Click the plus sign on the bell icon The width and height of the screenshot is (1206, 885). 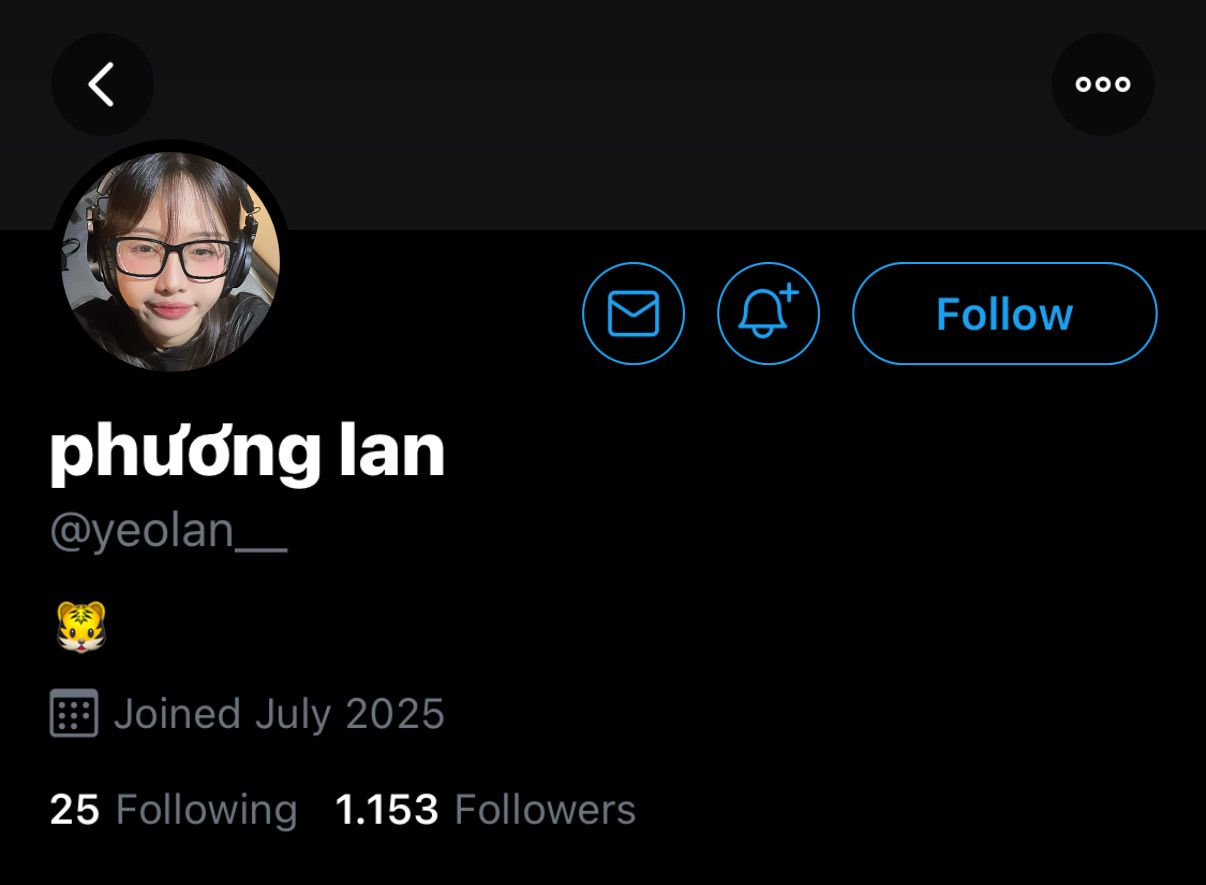click(789, 294)
